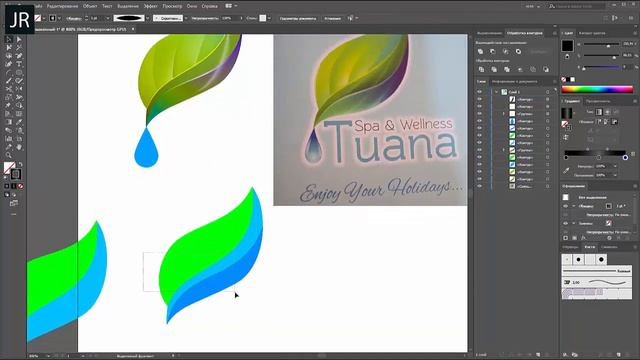Expand the first <Группа> sublayer

click(504, 114)
